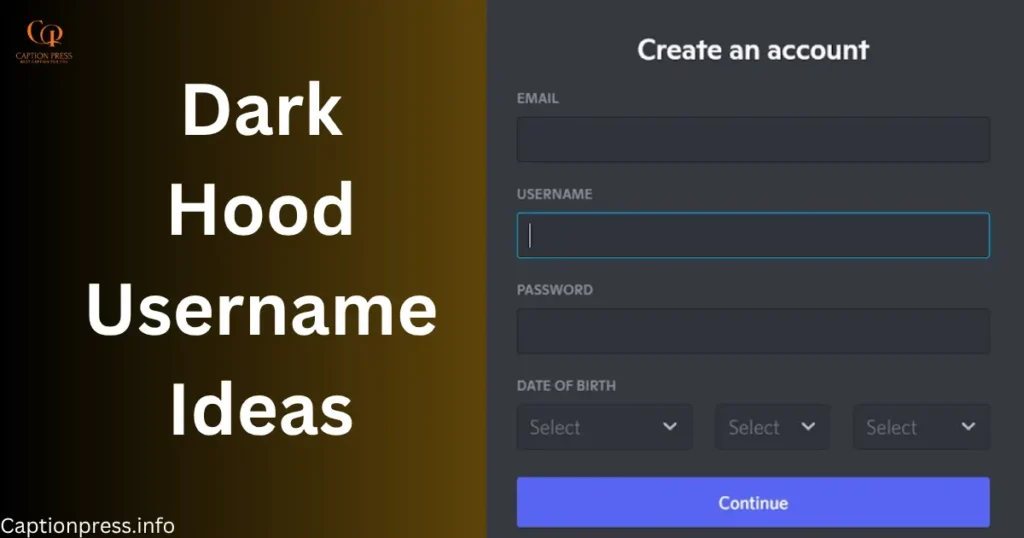Expand the middle Date of Birth Select dropdown
The width and height of the screenshot is (1024, 538).
[771, 427]
